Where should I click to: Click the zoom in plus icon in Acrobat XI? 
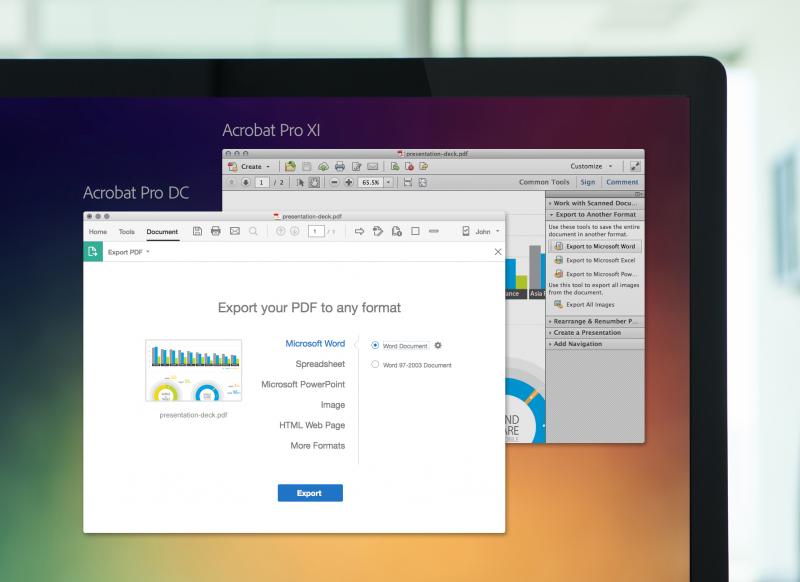click(348, 183)
